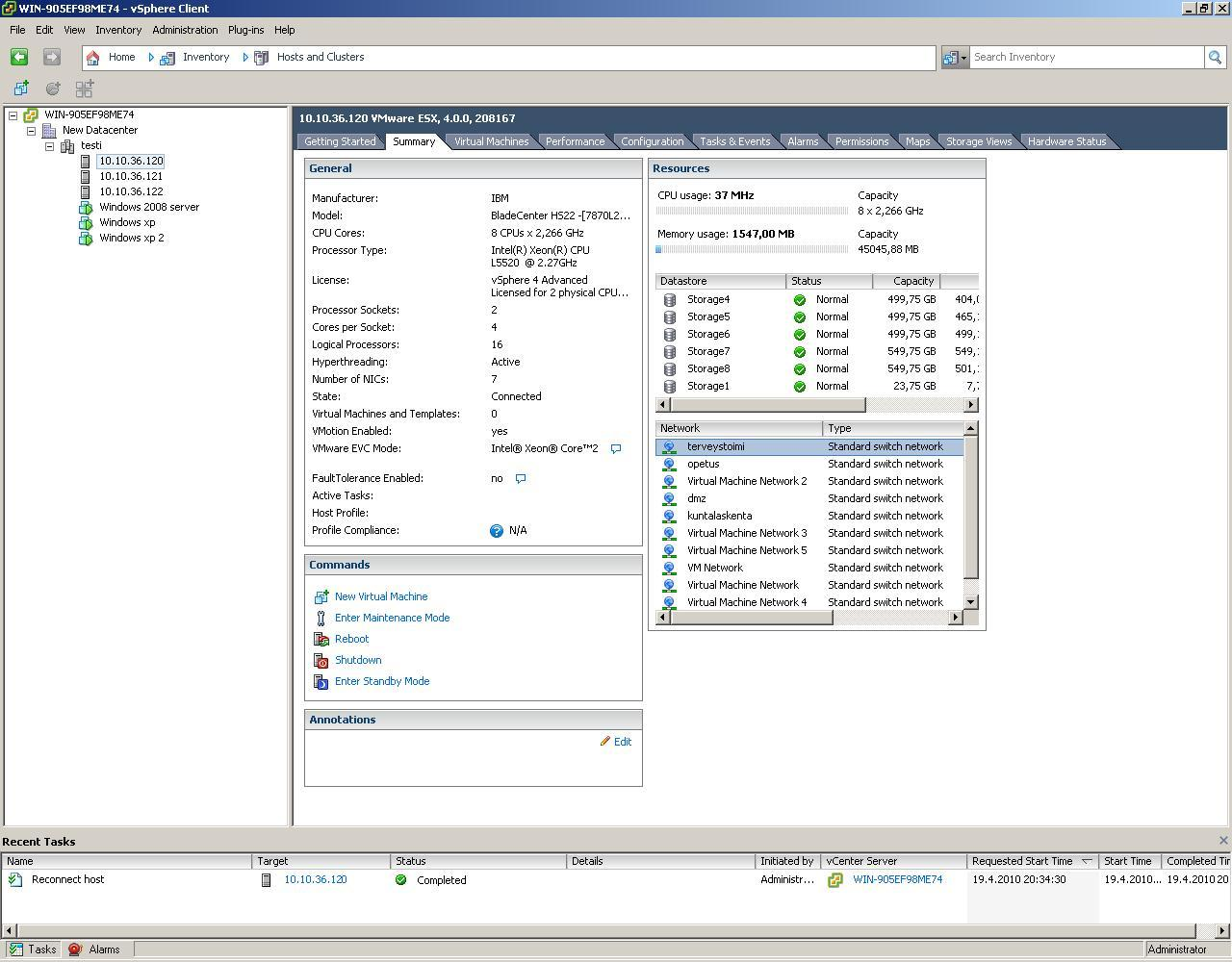Screen dimensions: 1232x962
Task: Click the Tasks icon in status bar
Action: point(16,949)
